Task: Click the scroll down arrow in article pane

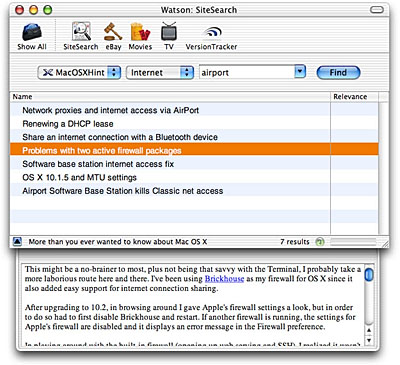Action: [369, 340]
